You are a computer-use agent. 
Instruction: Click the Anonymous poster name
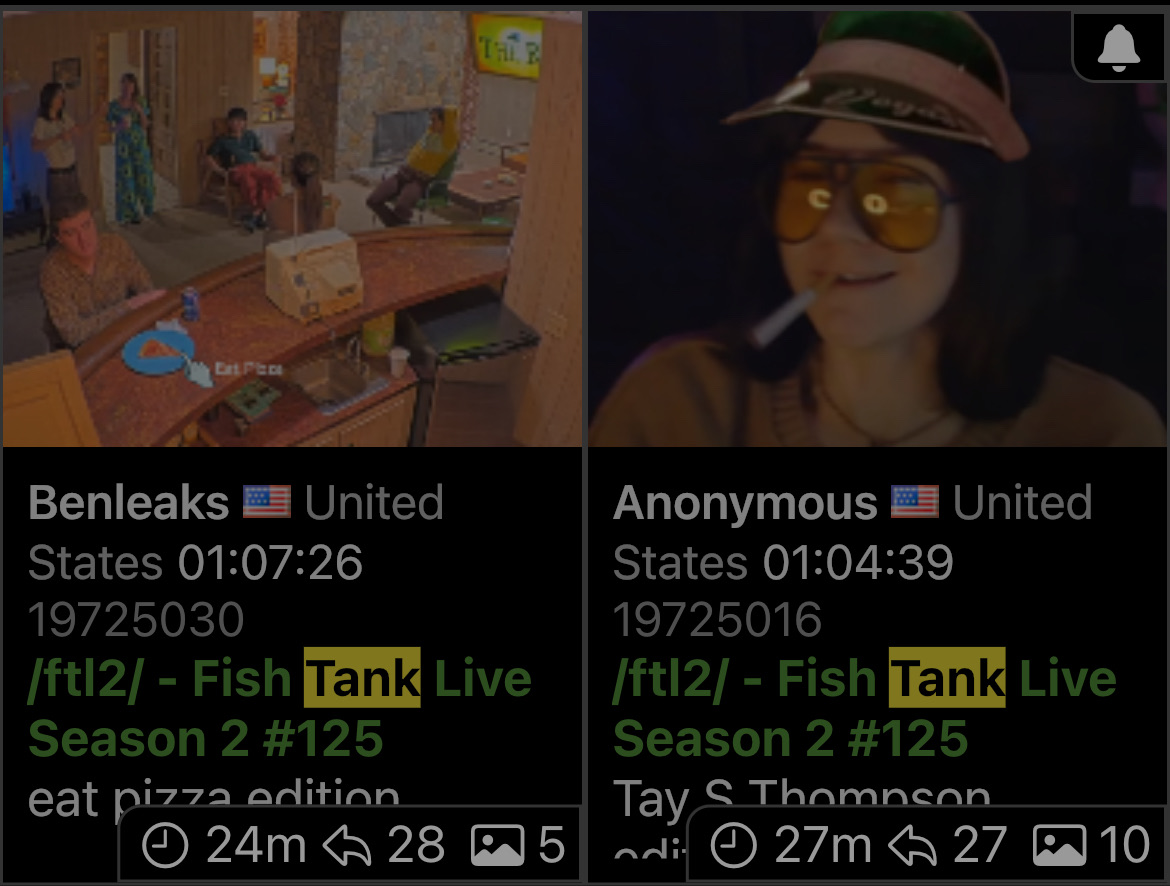pyautogui.click(x=745, y=503)
